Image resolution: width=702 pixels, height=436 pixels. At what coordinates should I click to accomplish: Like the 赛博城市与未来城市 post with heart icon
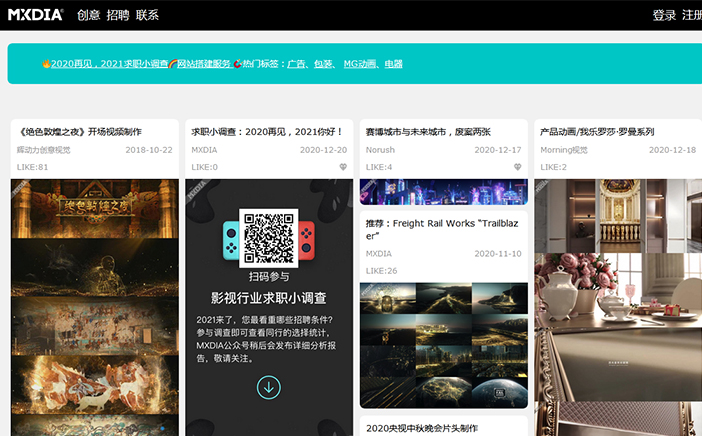(518, 167)
